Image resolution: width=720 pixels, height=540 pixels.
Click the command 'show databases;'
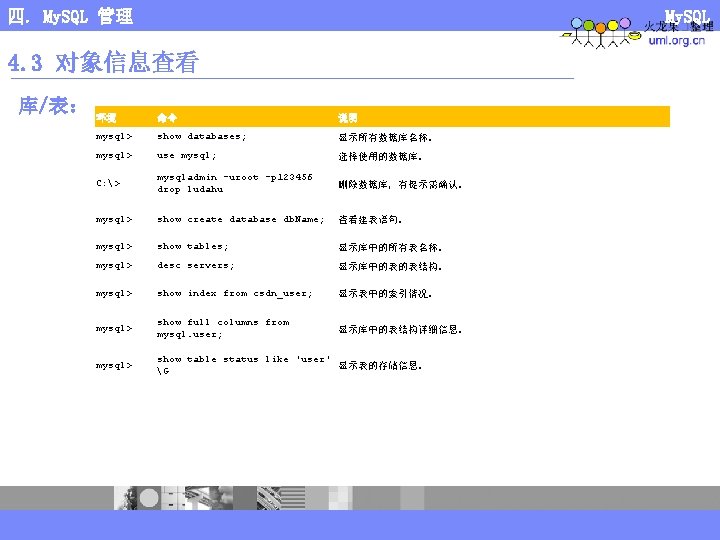202,136
